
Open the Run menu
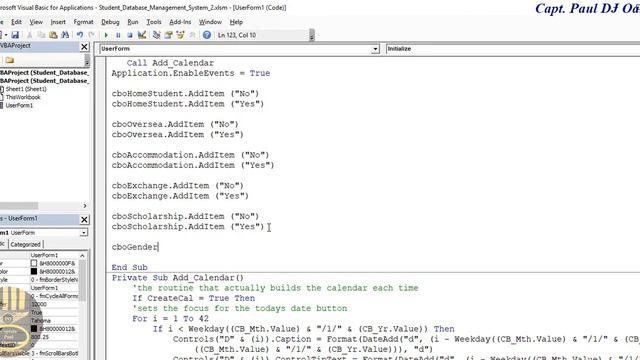[x=133, y=22]
